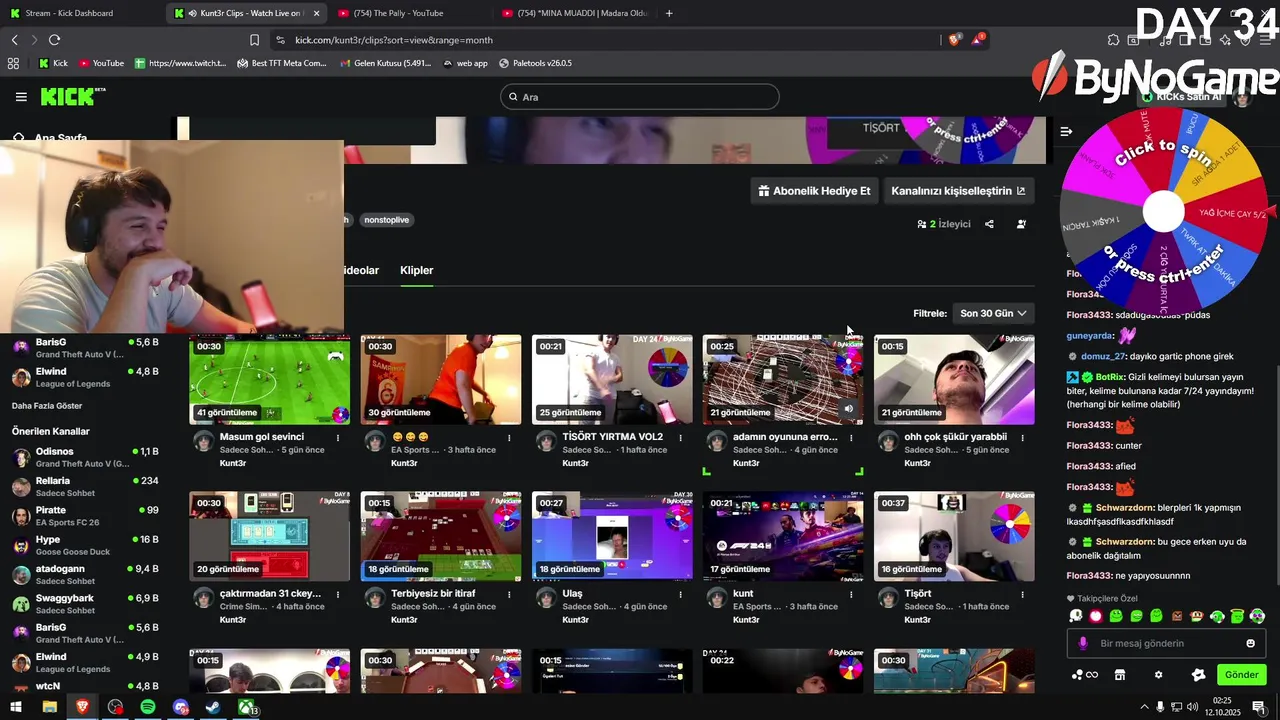Image resolution: width=1280 pixels, height=720 pixels.
Task: Unmute via speaker icon on adamın oyununa thumbnail
Action: point(848,408)
